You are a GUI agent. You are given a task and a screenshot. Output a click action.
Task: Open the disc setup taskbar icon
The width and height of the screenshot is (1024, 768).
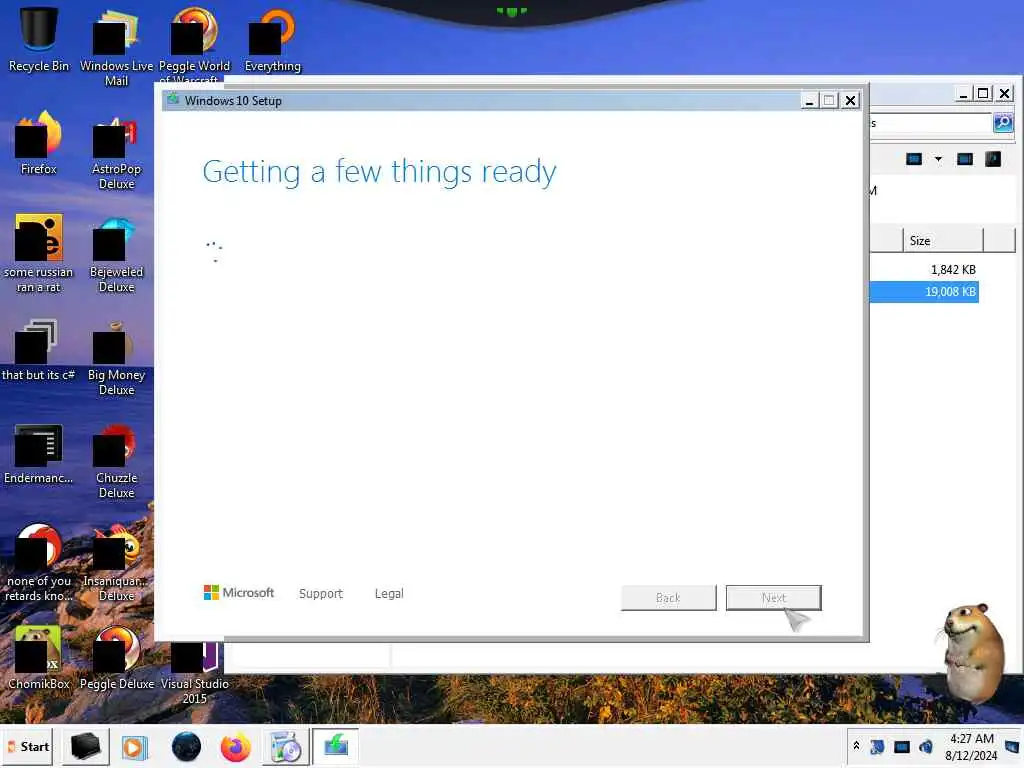(x=285, y=746)
